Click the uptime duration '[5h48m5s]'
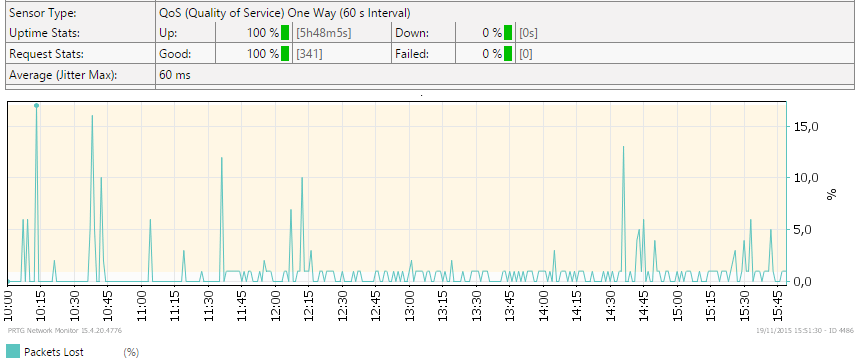 (x=324, y=33)
